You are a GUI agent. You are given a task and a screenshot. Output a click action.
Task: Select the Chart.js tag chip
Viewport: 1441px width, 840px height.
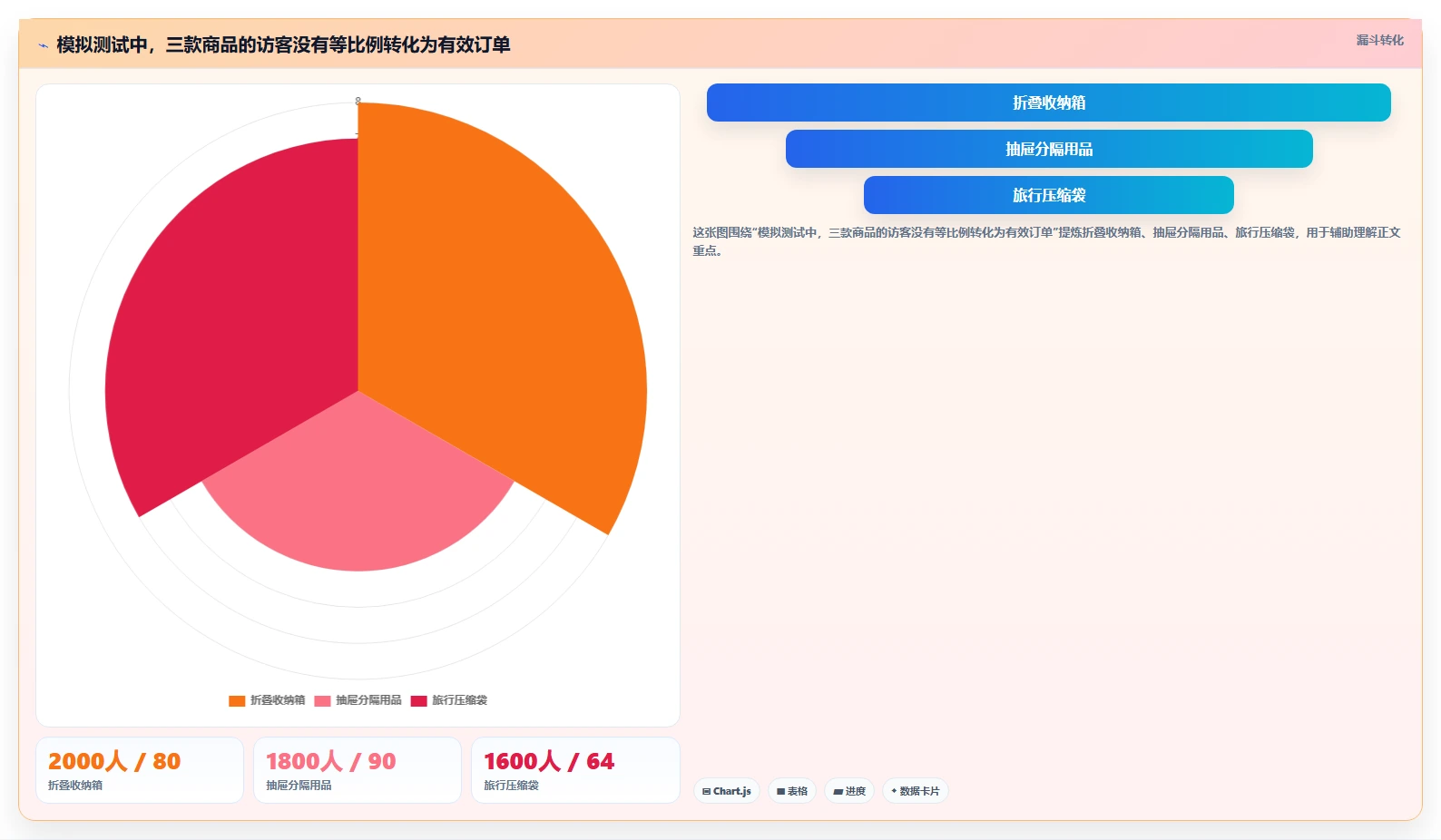coord(727,791)
